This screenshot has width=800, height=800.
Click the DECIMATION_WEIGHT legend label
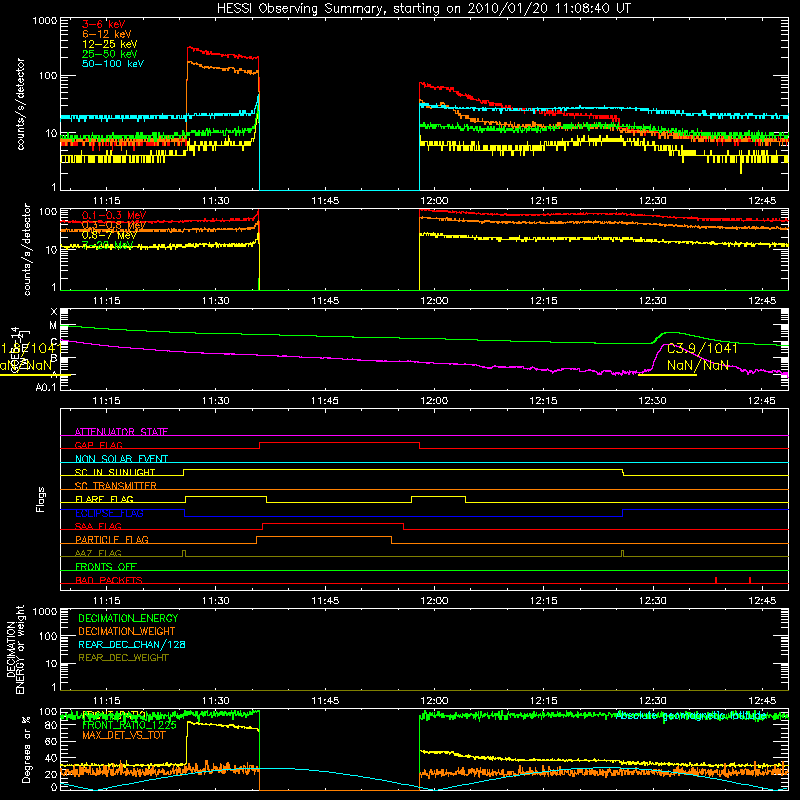[127, 631]
